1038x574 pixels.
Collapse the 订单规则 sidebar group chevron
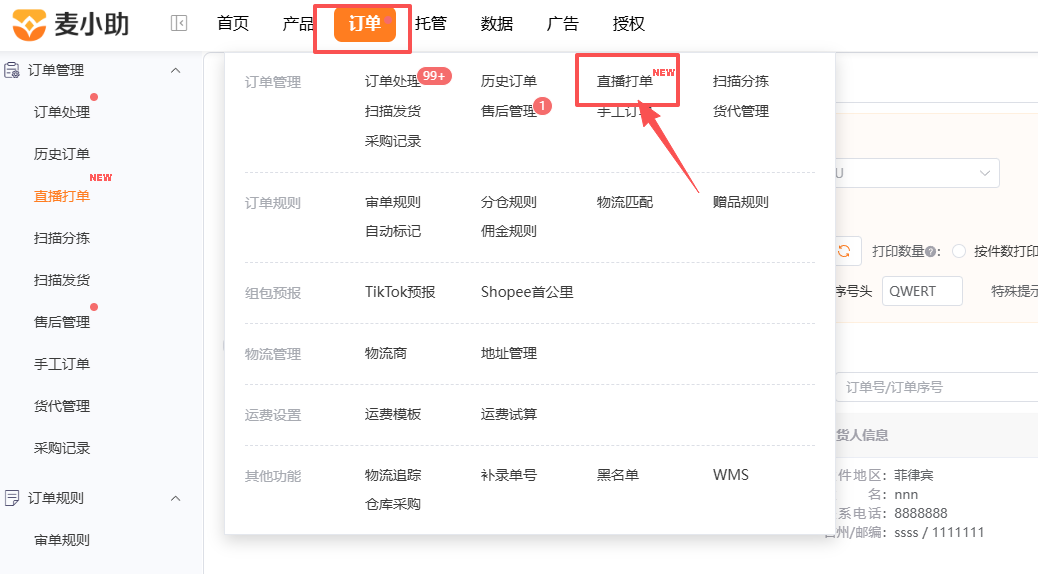[175, 498]
